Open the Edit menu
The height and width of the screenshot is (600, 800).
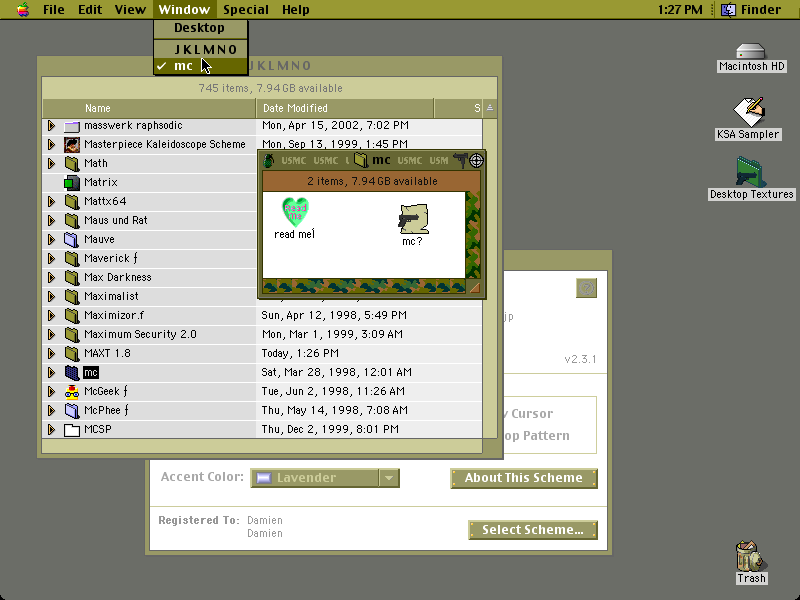[x=90, y=10]
